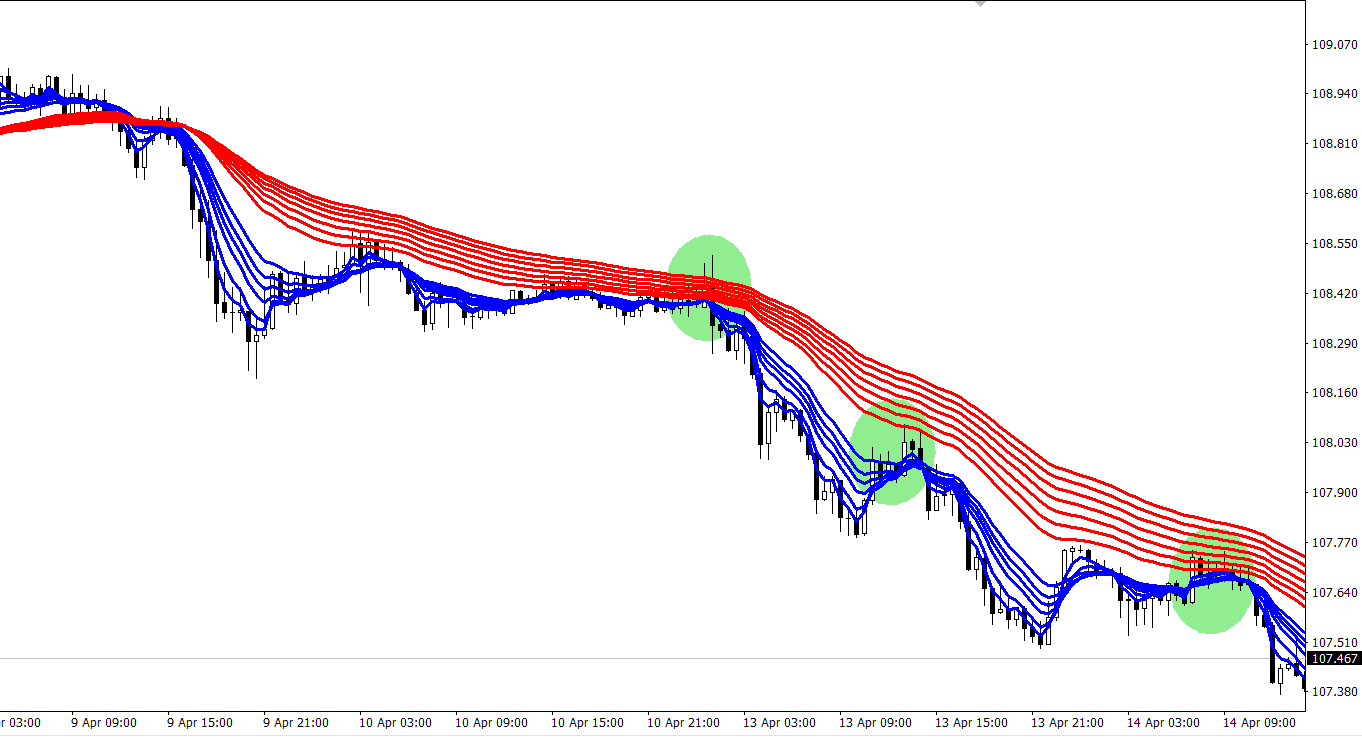Select the 9 Apr 21:00 time label
1362x737 pixels.
click(x=296, y=722)
